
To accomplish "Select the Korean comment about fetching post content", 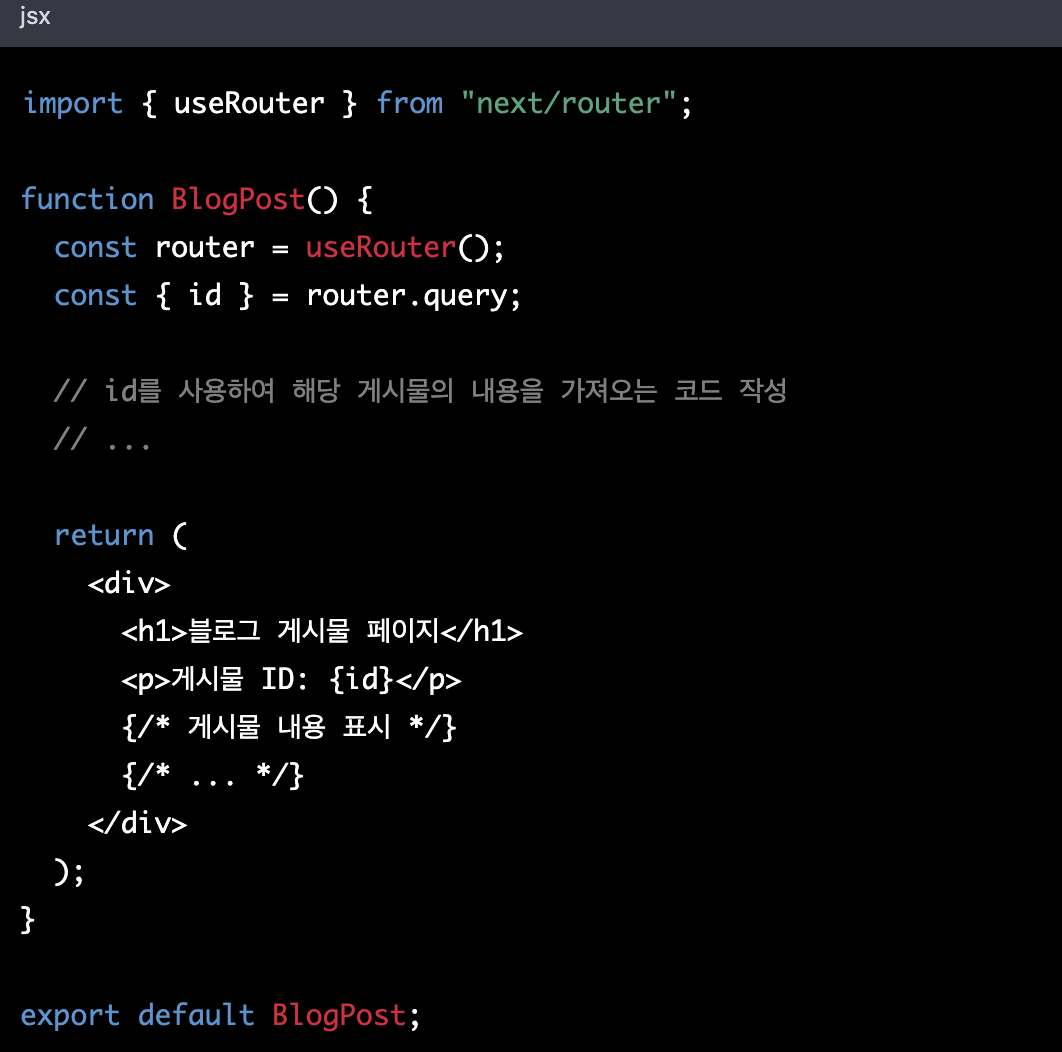I will [420, 391].
